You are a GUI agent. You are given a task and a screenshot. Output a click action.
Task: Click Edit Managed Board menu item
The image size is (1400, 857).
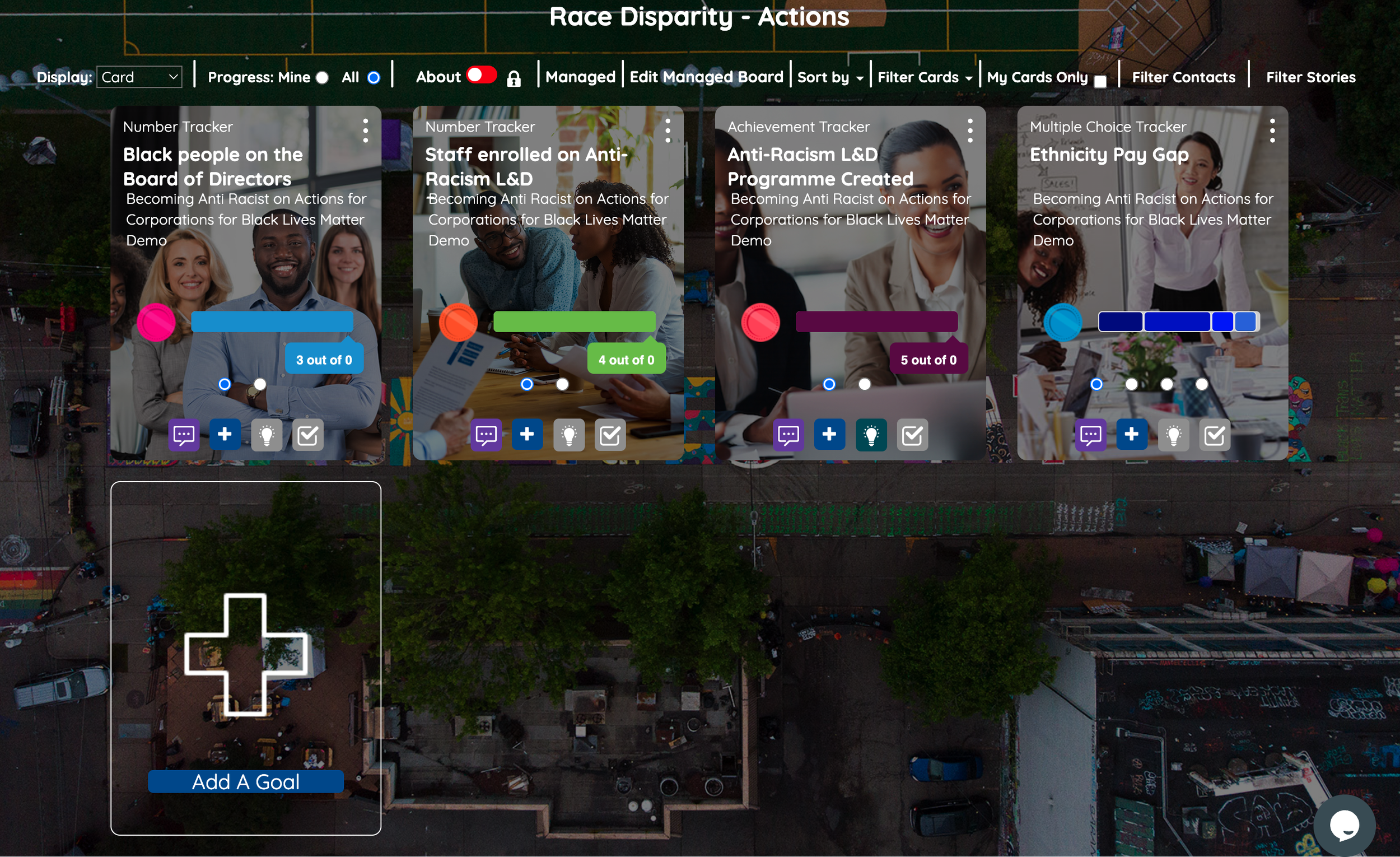[x=706, y=77]
